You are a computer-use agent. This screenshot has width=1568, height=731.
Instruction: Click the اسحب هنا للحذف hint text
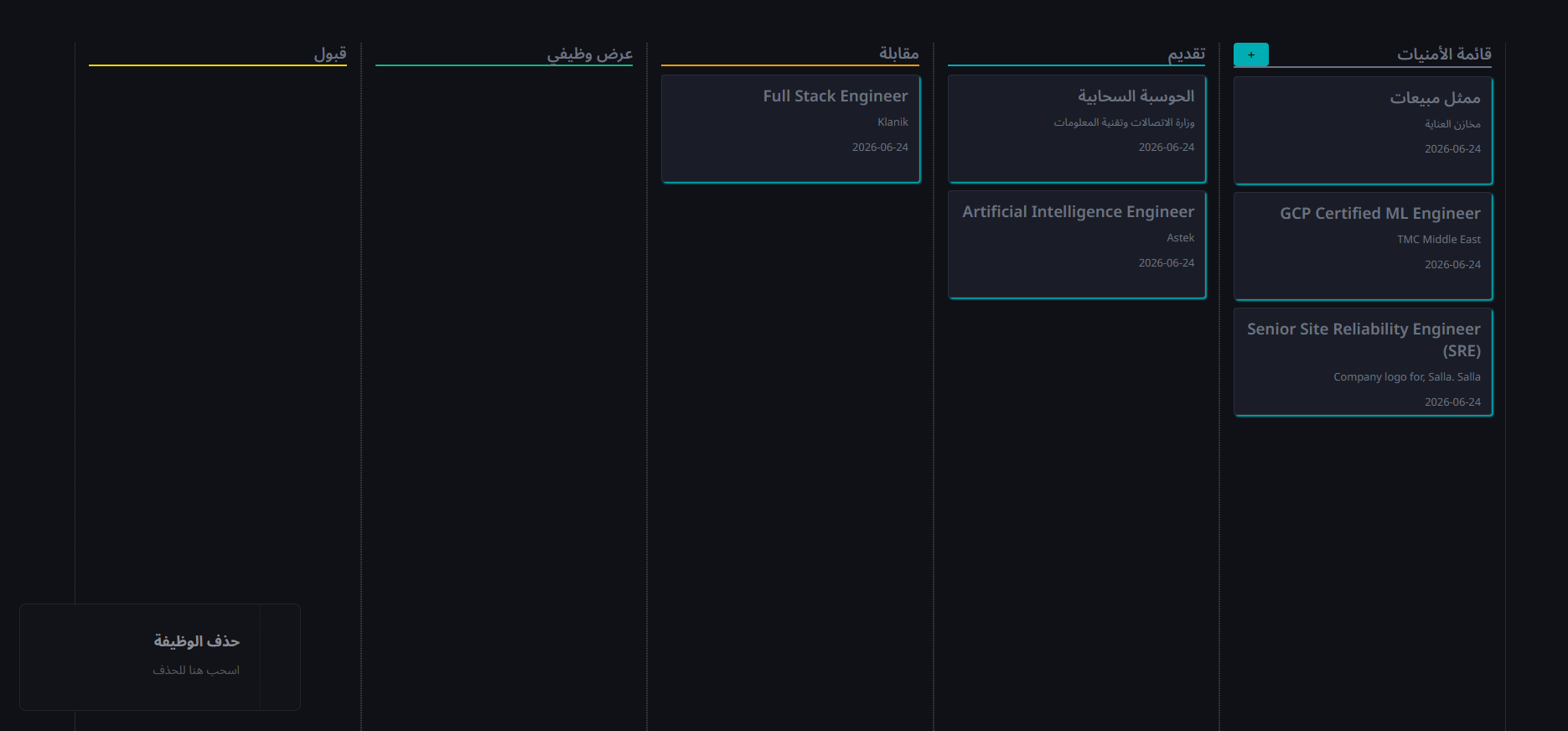(196, 670)
